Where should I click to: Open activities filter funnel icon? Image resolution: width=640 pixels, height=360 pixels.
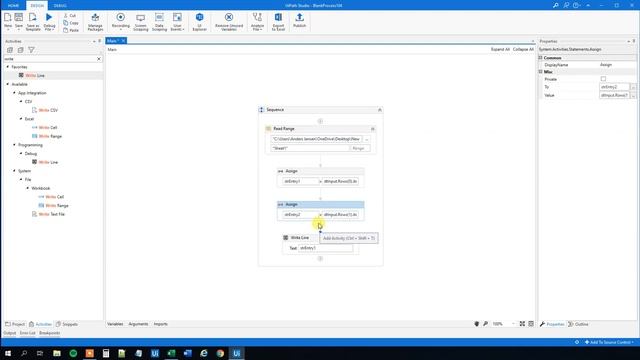click(31, 50)
